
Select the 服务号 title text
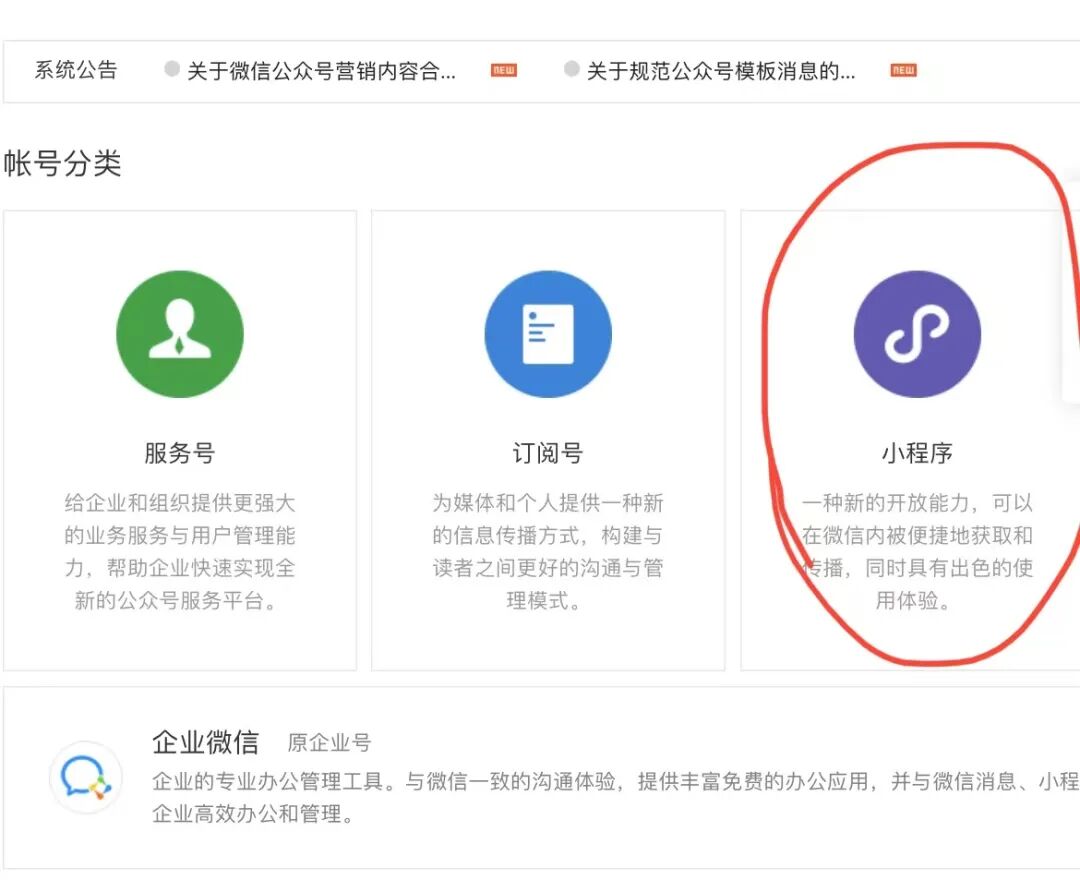tap(180, 453)
